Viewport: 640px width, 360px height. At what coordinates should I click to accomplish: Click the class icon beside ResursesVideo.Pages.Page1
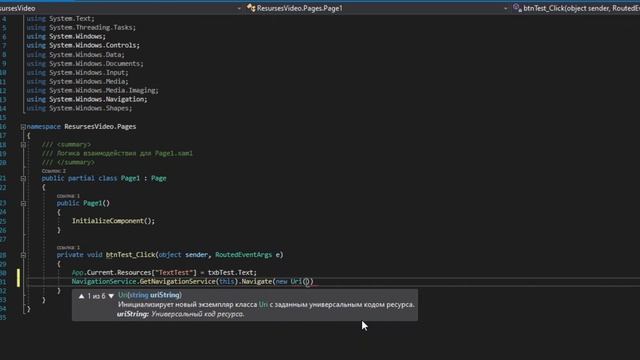click(x=251, y=8)
